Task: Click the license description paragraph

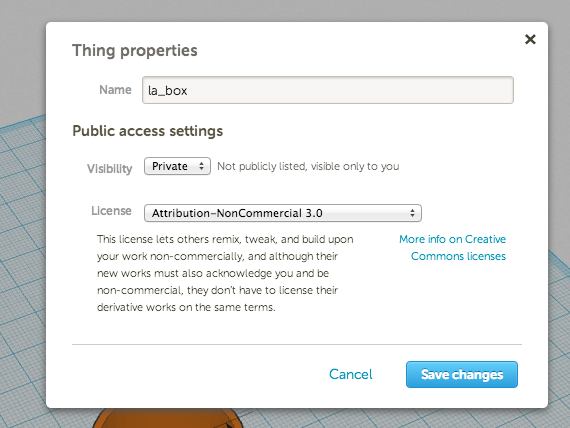Action: coord(225,273)
